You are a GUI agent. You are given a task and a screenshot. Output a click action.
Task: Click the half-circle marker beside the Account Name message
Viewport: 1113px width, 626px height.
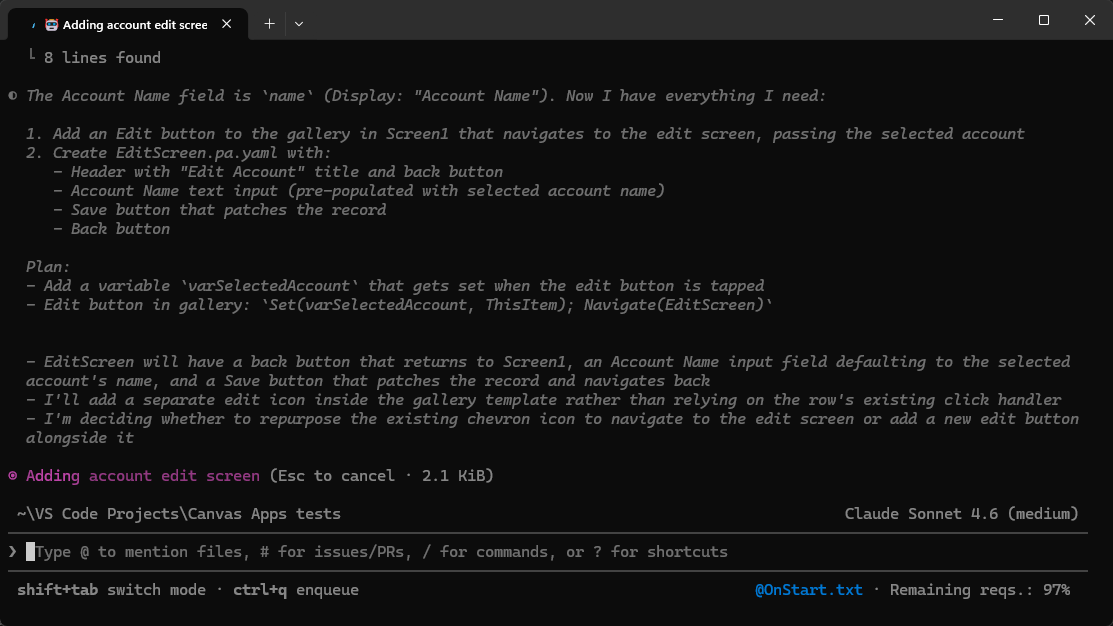point(12,96)
